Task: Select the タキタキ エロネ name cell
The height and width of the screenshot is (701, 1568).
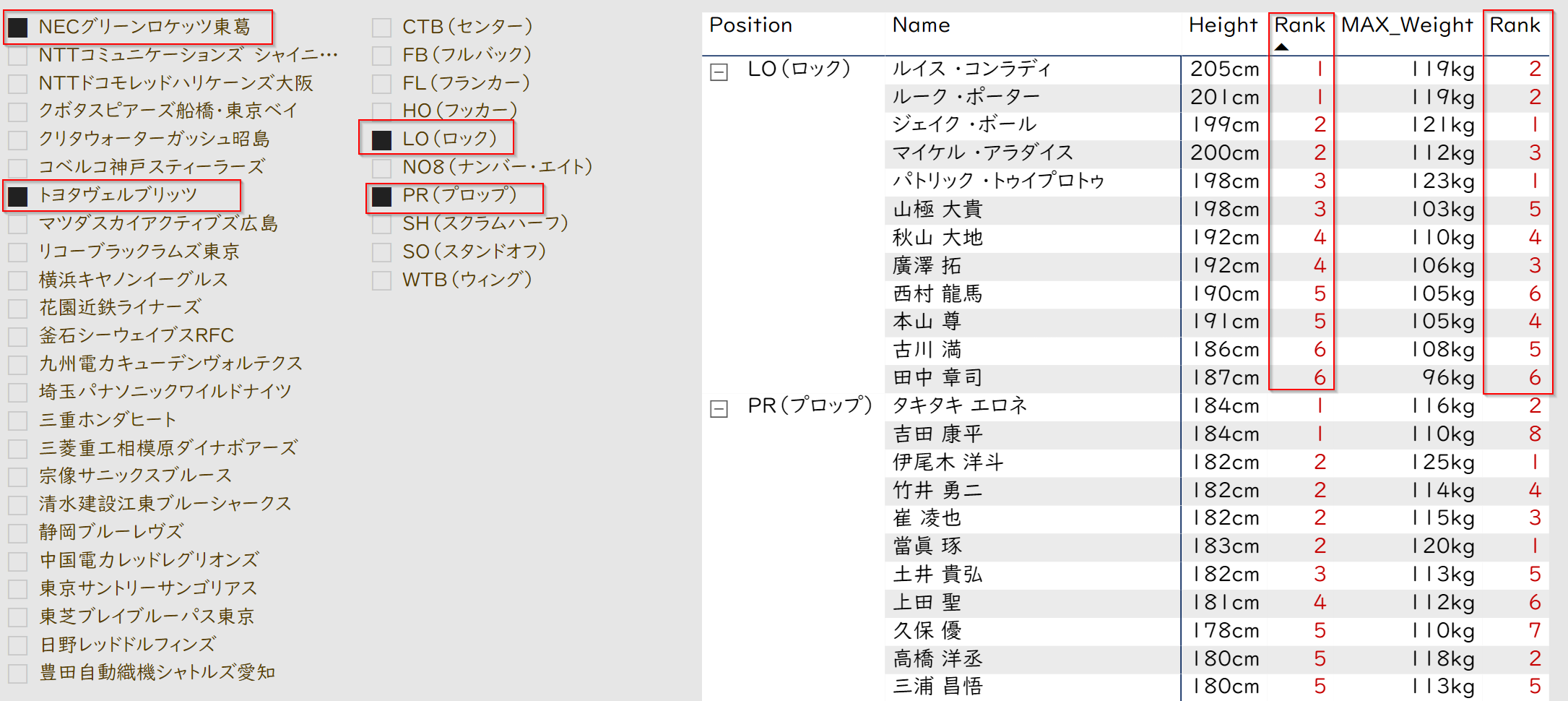Action: click(960, 405)
